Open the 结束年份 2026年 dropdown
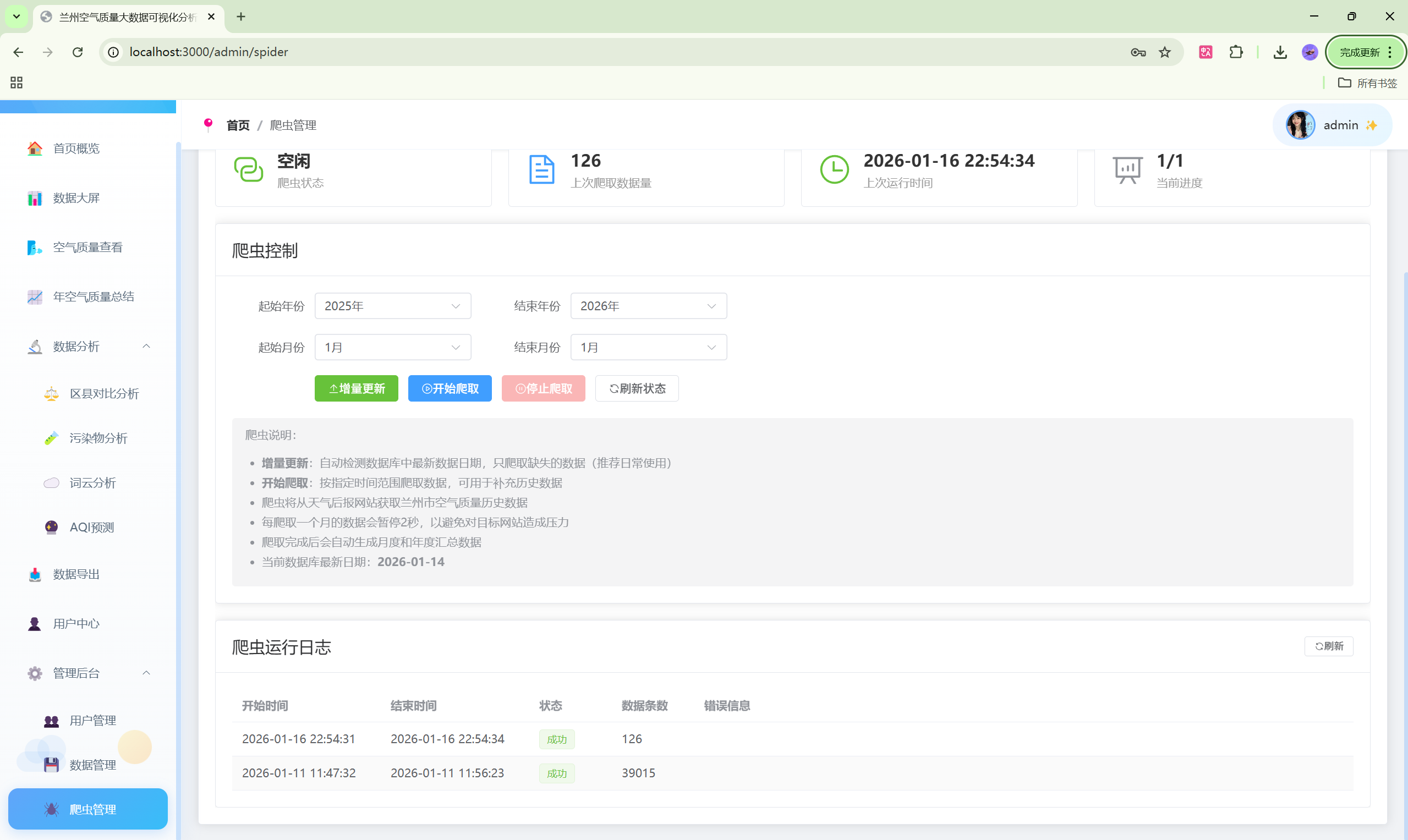The height and width of the screenshot is (840, 1408). point(648,306)
